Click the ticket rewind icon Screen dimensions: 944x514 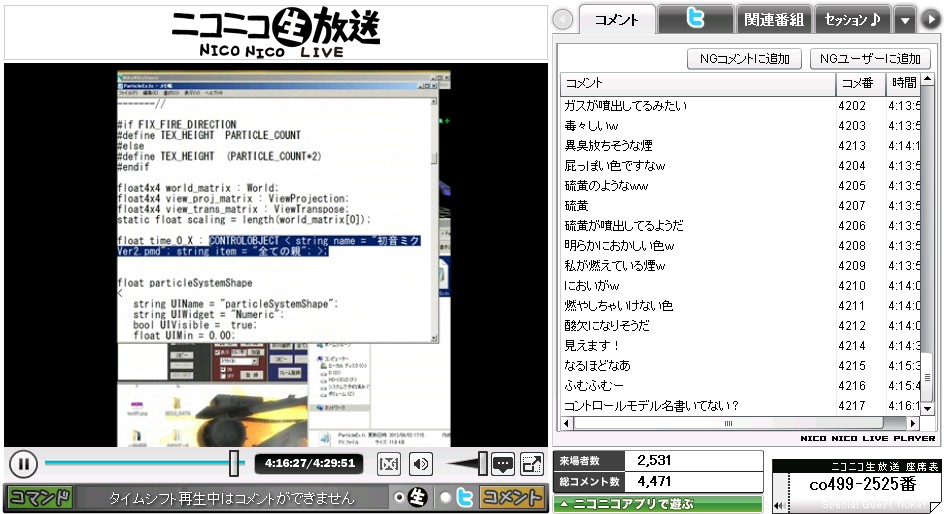click(779, 506)
